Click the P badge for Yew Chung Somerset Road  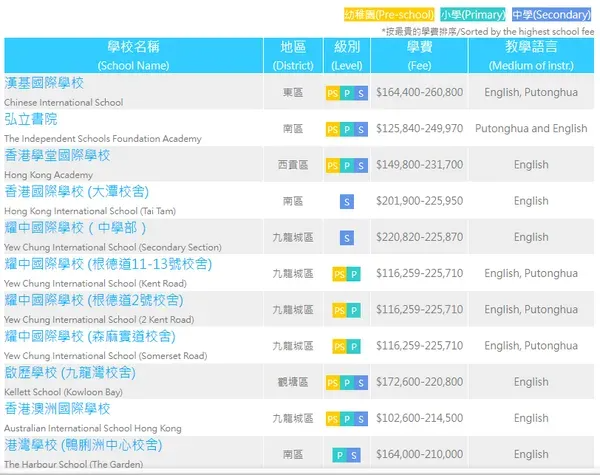(354, 347)
